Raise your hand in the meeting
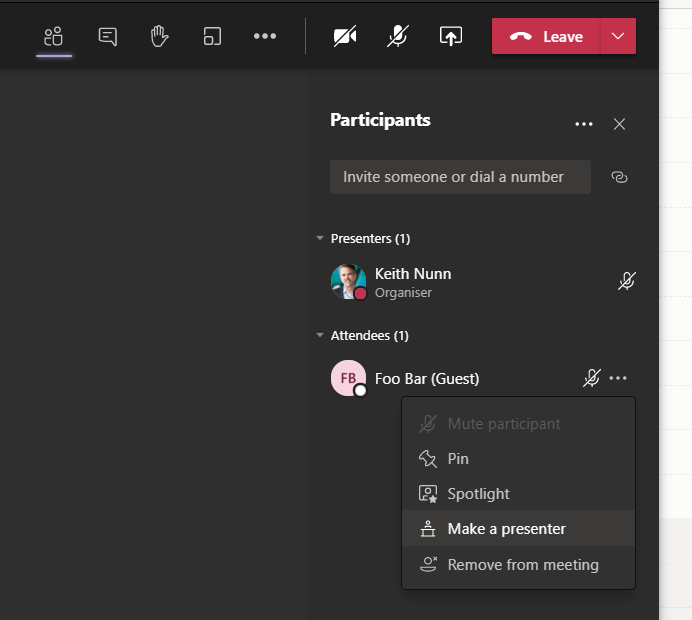 [x=159, y=36]
